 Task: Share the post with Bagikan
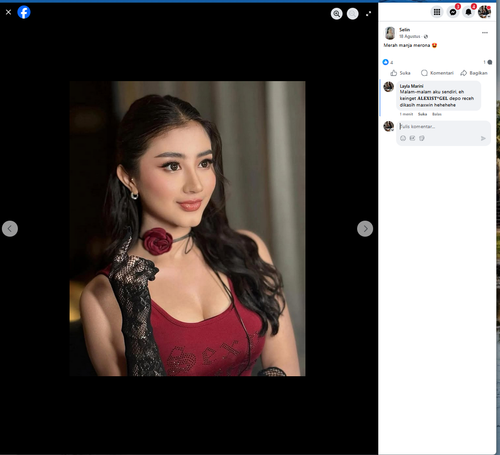(x=474, y=73)
